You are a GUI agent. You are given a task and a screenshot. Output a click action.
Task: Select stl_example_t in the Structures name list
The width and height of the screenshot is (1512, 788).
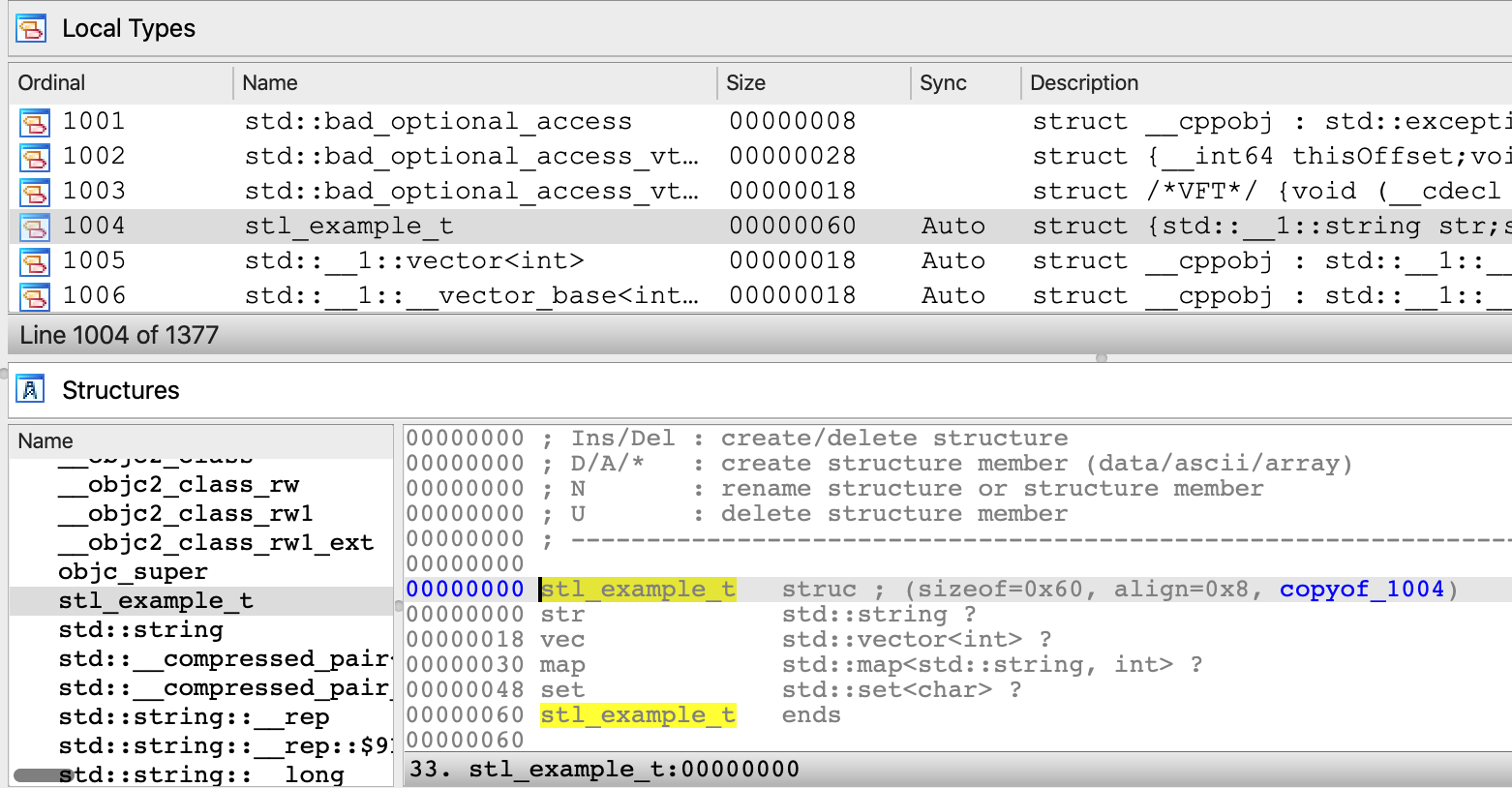(155, 600)
